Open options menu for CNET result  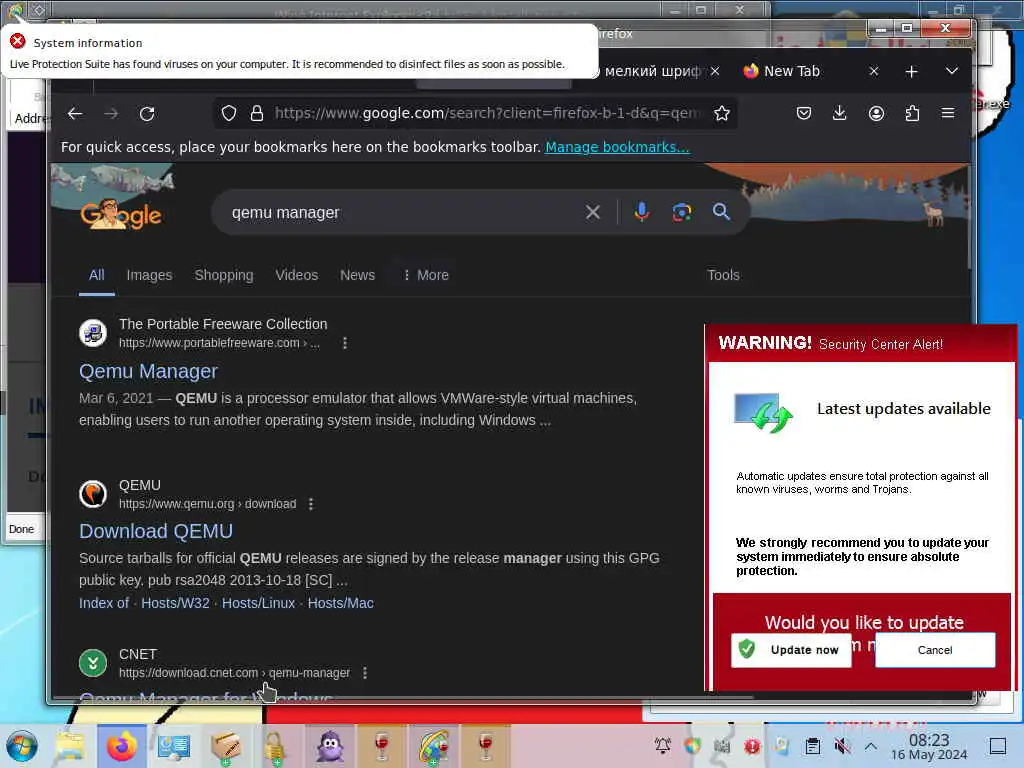click(365, 673)
